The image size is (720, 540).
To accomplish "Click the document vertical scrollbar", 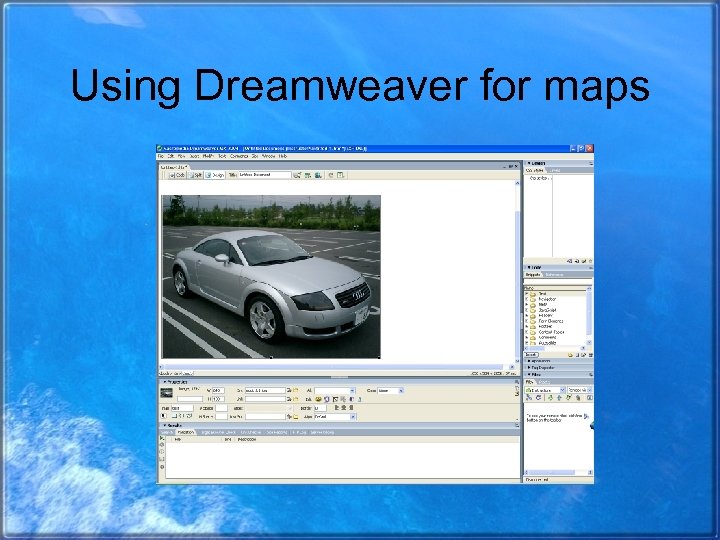I will click(517, 271).
